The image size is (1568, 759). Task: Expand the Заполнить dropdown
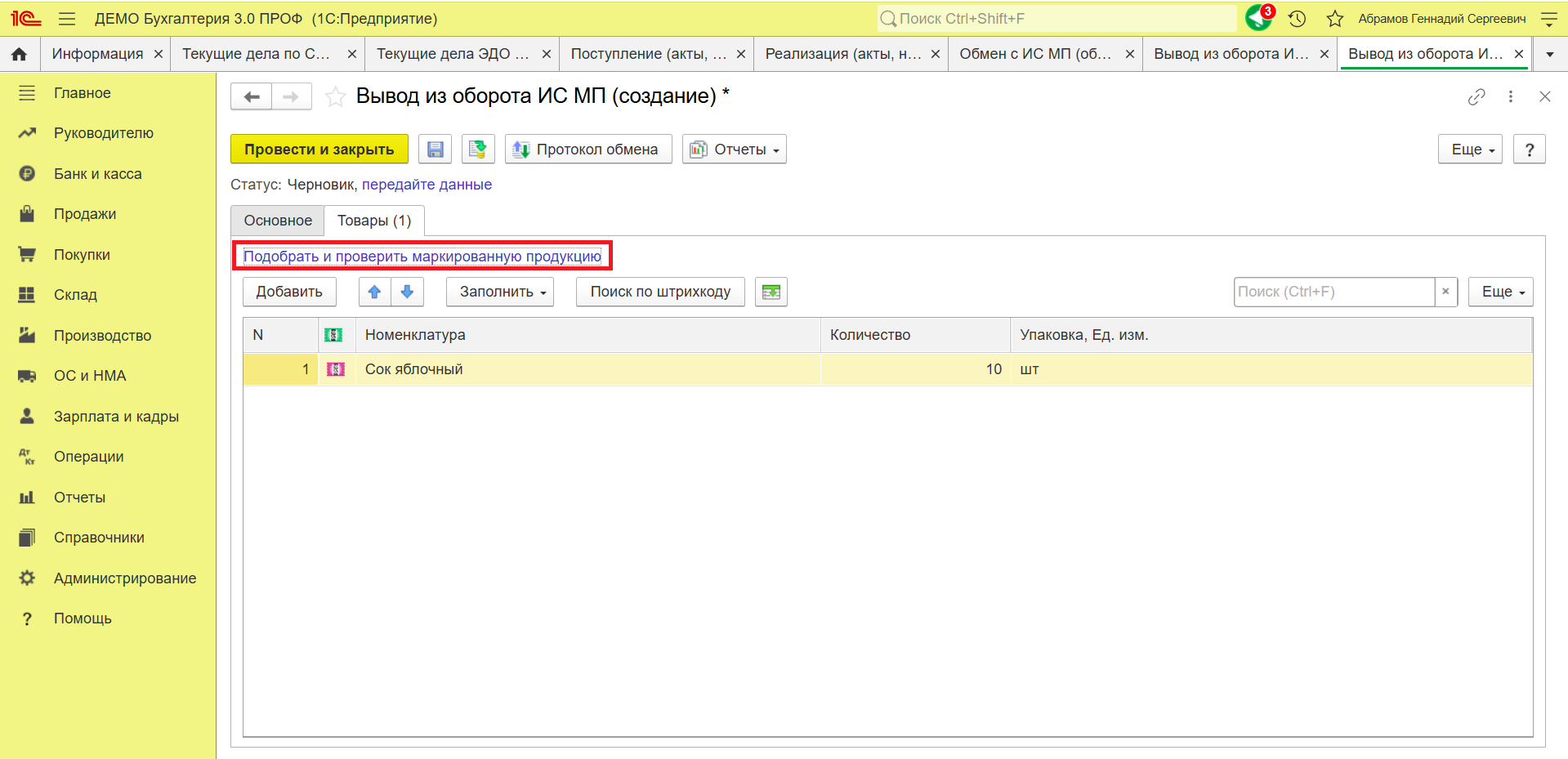pyautogui.click(x=500, y=292)
